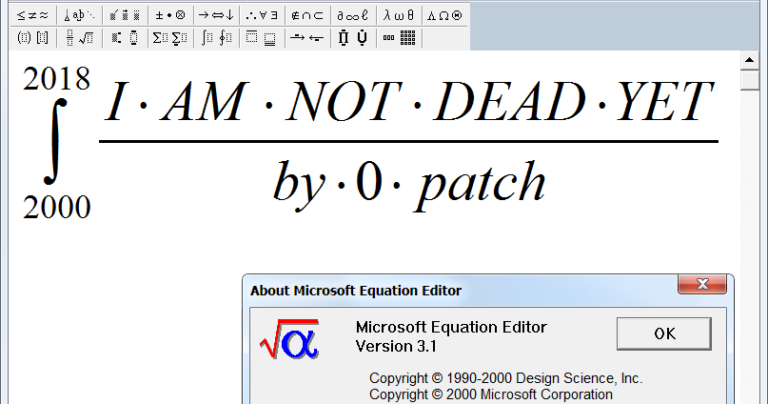Open the spaces and ellipses palette
This screenshot has height=404, width=768.
pos(79,16)
